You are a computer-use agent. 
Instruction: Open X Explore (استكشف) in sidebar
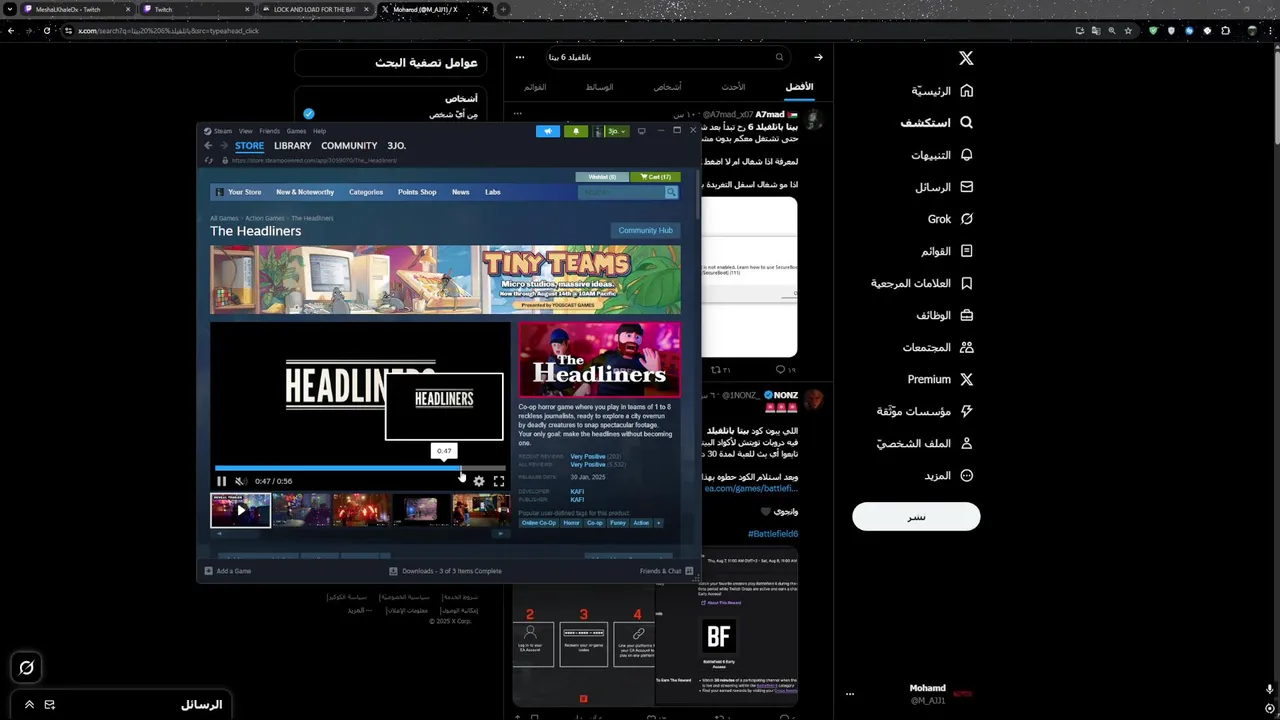tap(937, 123)
